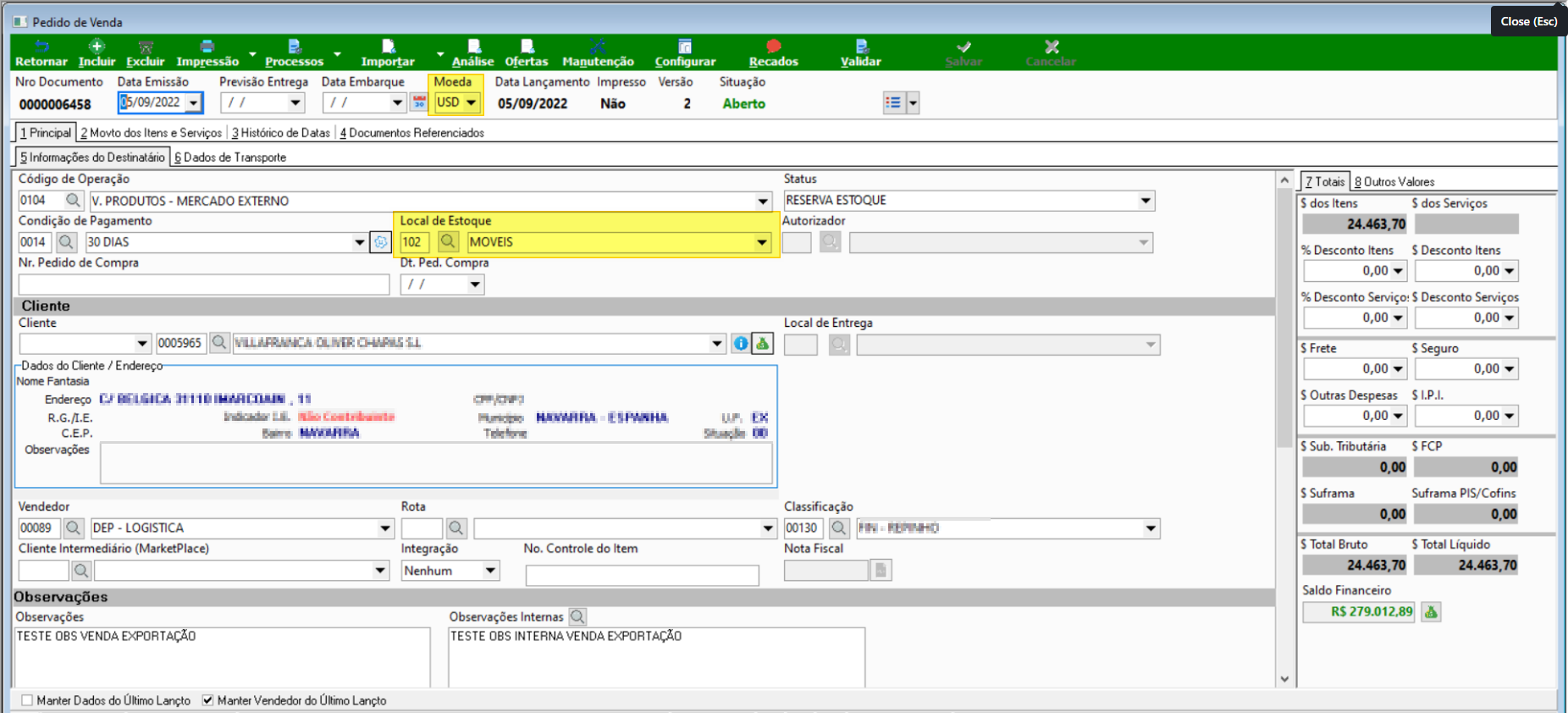This screenshot has width=1568, height=713.
Task: Expand the Dt. Ped. Compra date dropdown
Action: pyautogui.click(x=475, y=285)
